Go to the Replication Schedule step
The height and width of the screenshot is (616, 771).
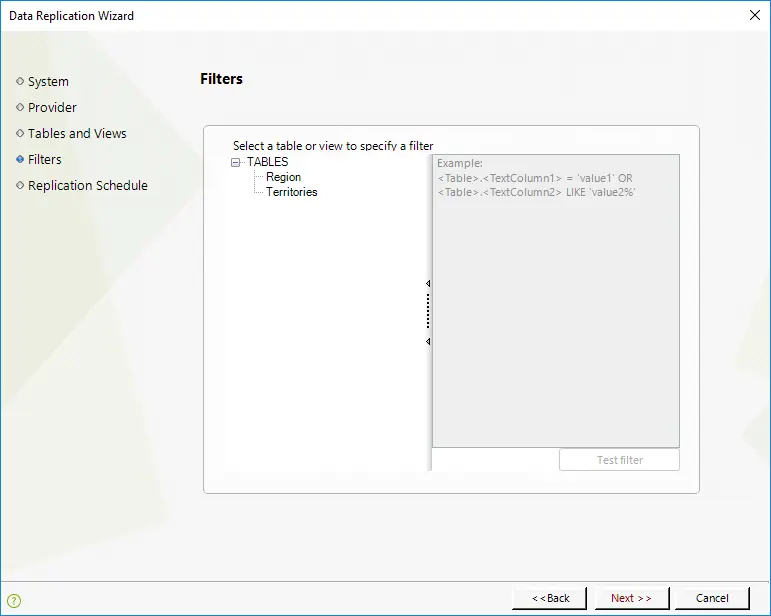tap(88, 186)
